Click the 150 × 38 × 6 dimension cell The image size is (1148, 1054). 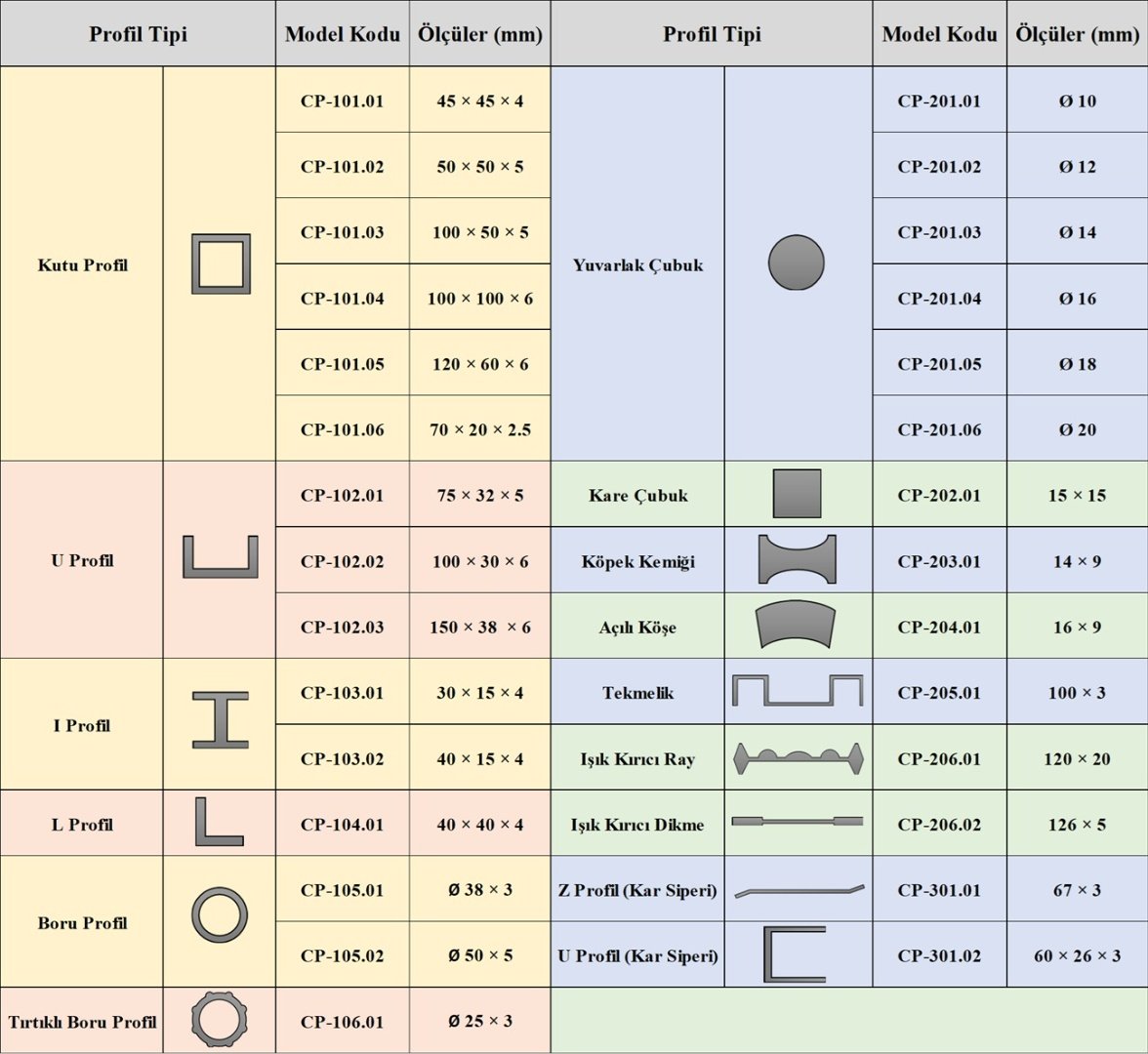point(480,628)
